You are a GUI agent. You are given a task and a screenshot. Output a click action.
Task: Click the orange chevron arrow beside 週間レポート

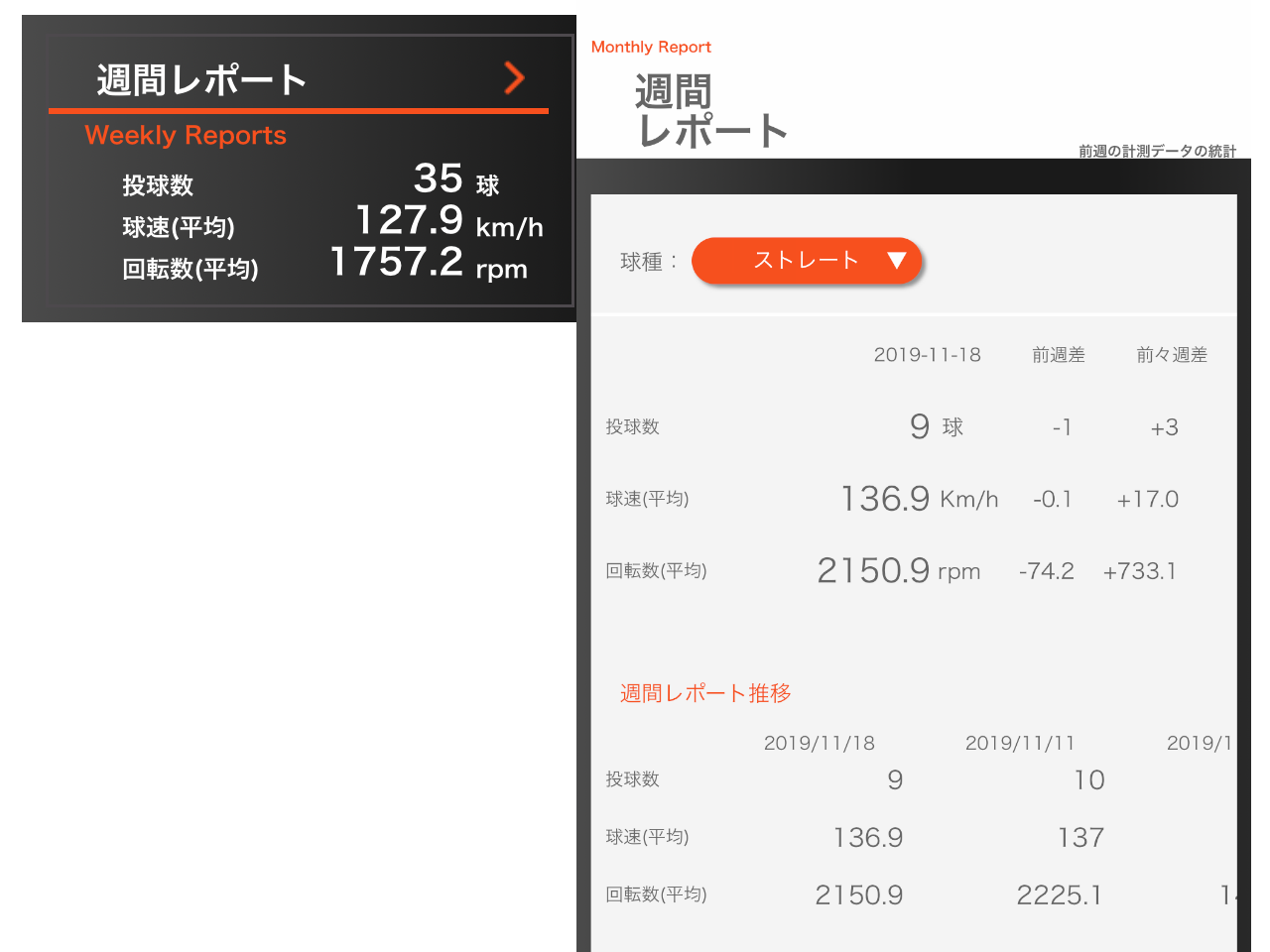pyautogui.click(x=514, y=78)
